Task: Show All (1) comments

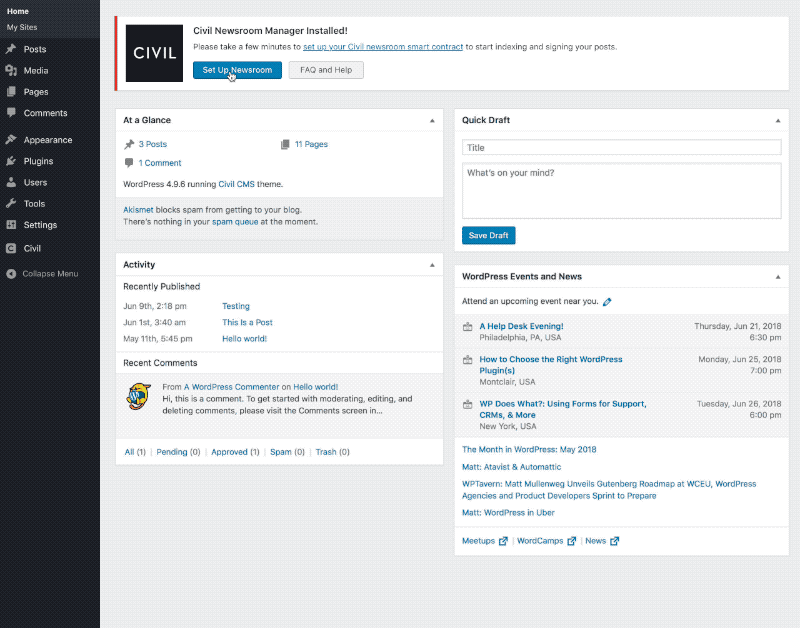Action: 135,452
